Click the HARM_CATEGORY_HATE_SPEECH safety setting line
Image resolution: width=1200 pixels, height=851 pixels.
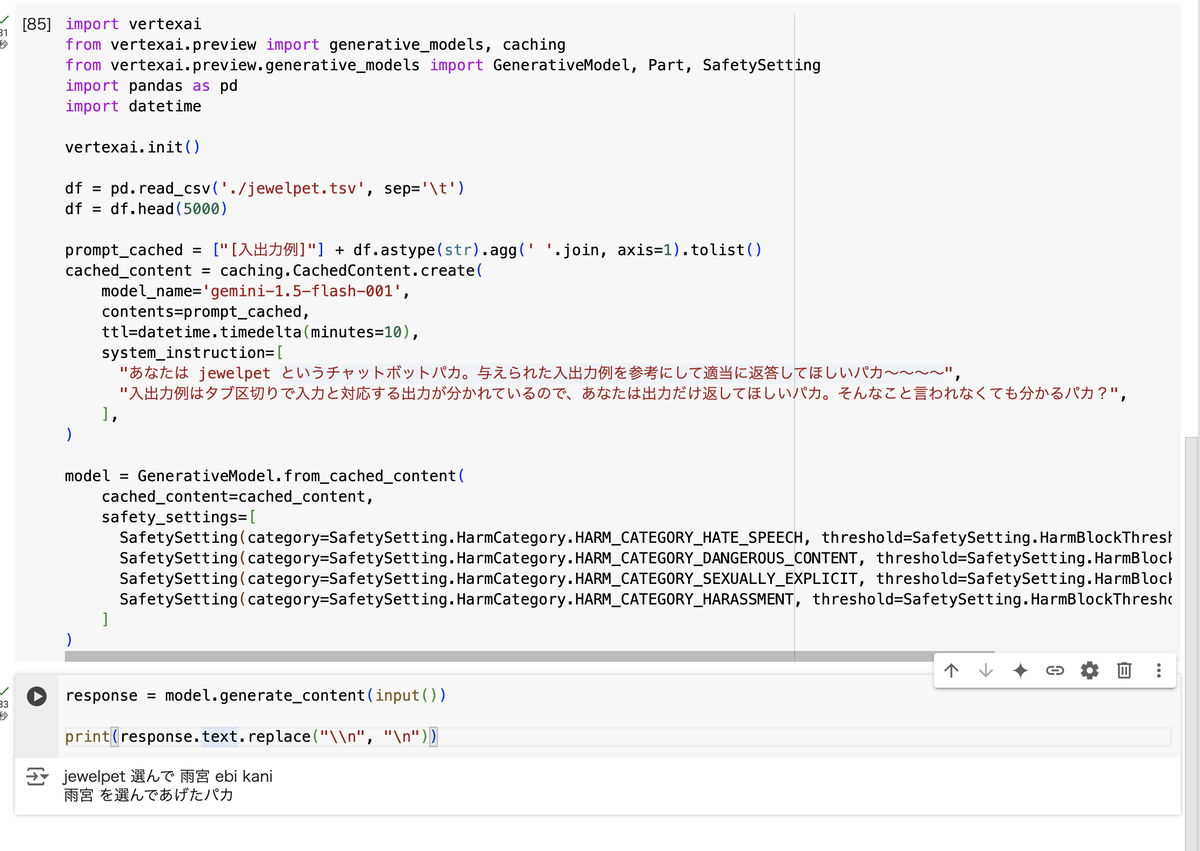(645, 537)
